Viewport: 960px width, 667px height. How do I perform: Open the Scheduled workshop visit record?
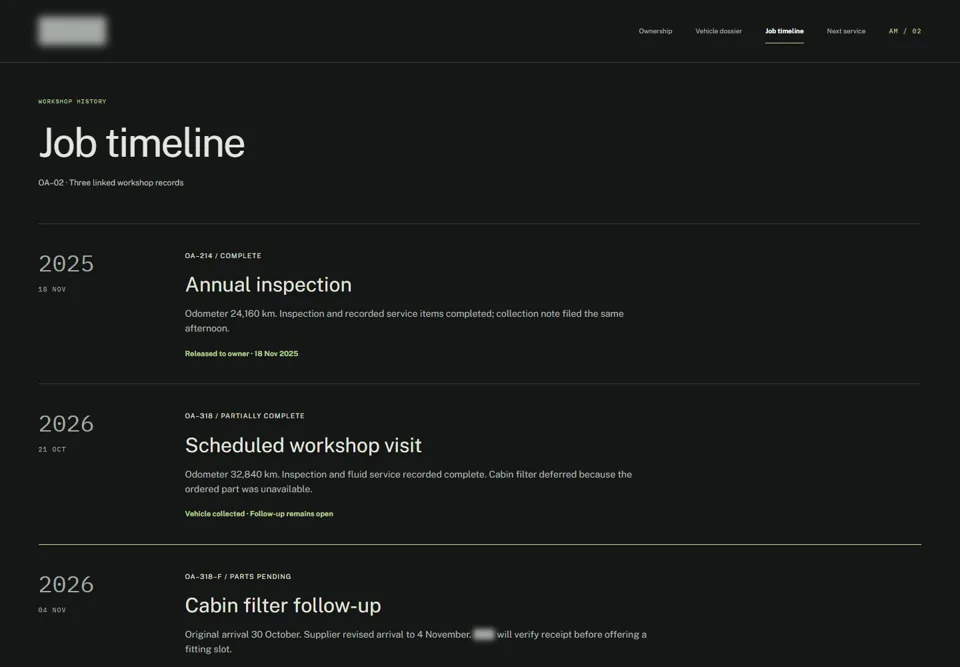(x=303, y=445)
